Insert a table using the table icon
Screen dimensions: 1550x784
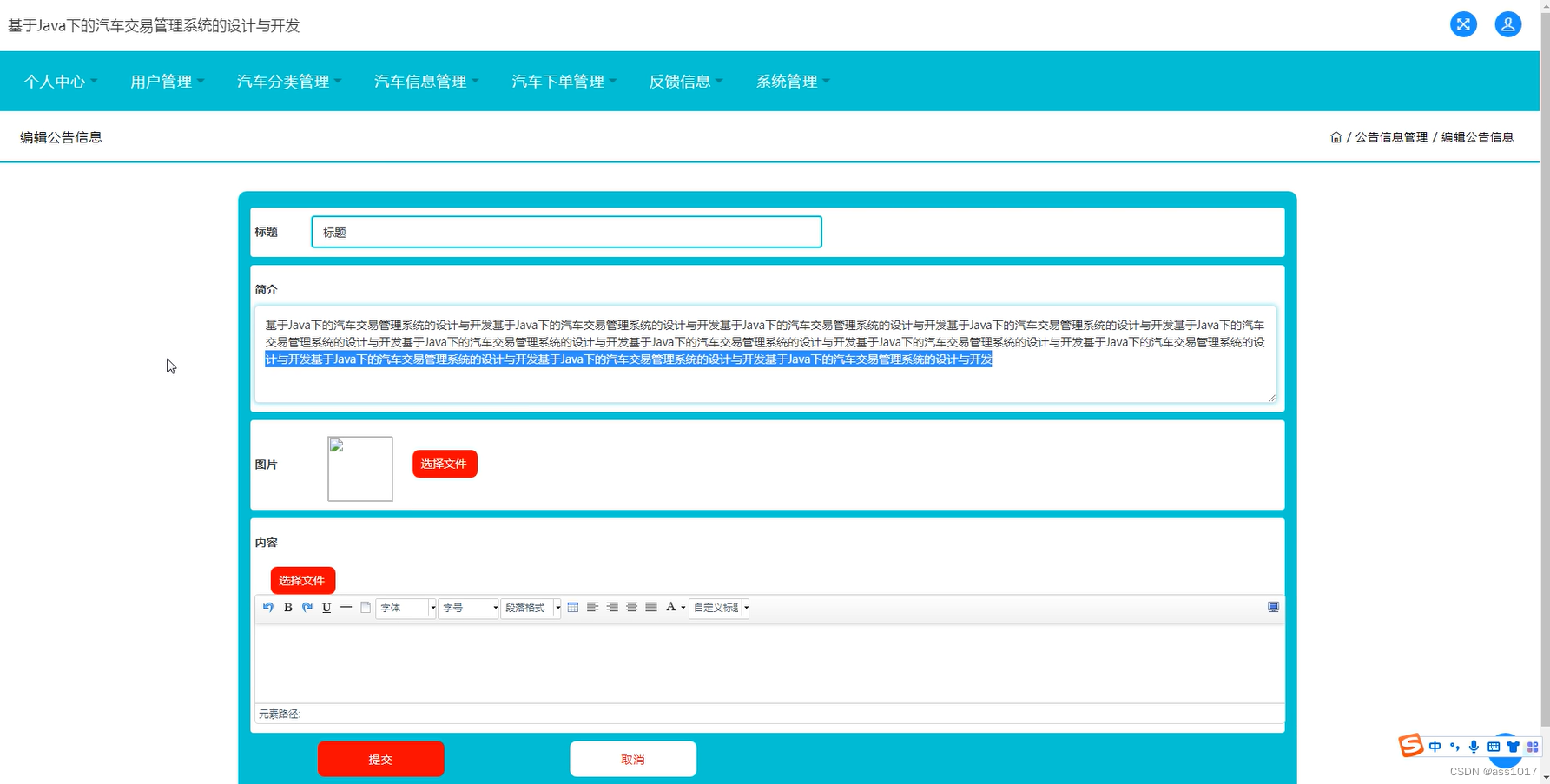point(573,608)
